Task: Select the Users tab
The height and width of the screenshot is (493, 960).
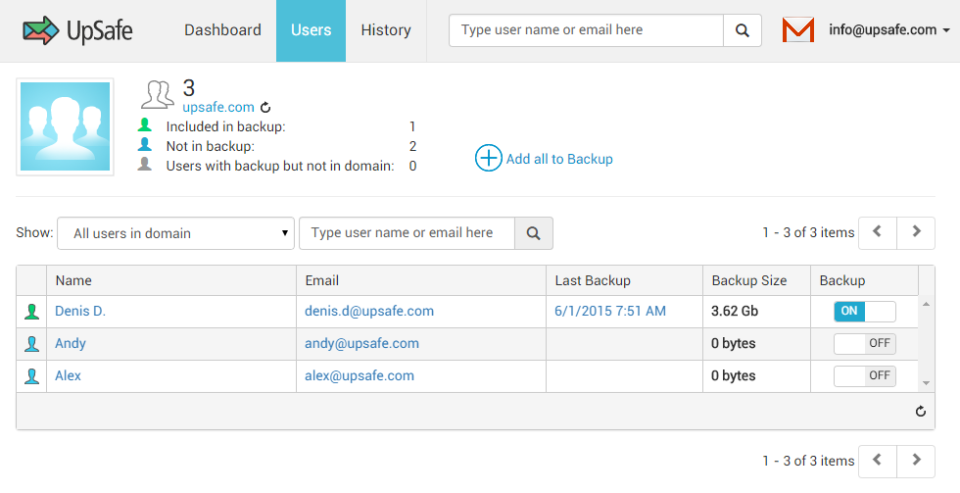Action: point(311,30)
